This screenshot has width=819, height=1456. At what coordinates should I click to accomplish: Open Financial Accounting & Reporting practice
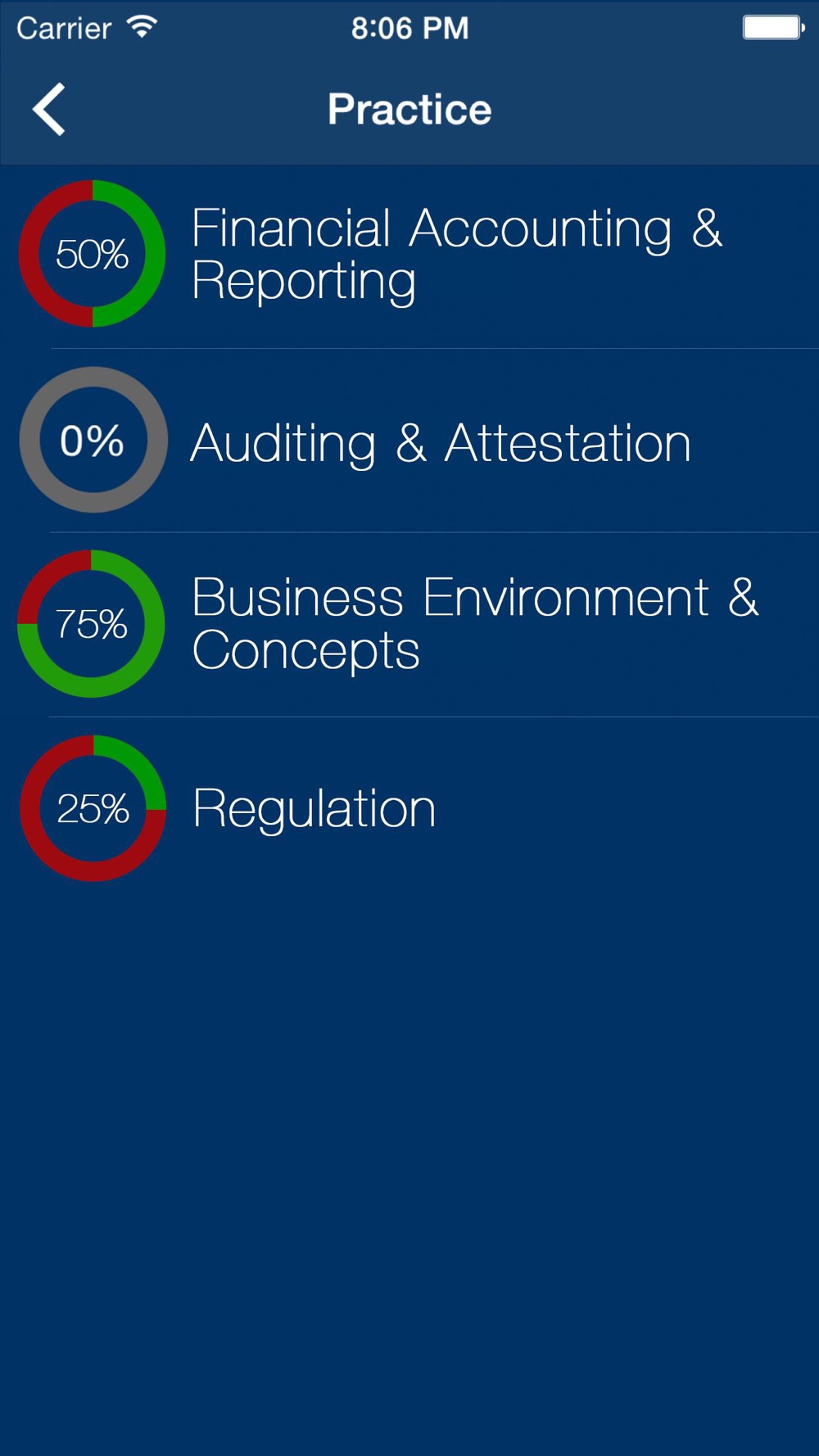(409, 255)
